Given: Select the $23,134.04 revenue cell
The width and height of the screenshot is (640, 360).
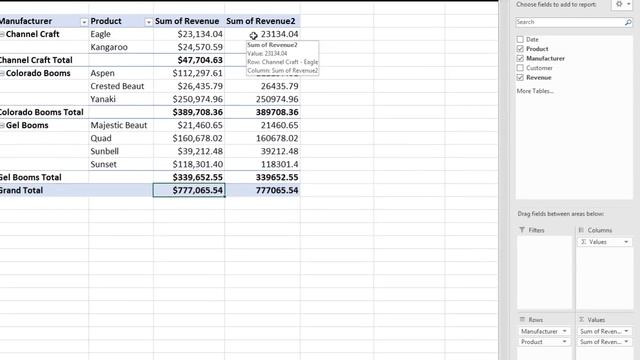Looking at the screenshot, I should coord(189,34).
